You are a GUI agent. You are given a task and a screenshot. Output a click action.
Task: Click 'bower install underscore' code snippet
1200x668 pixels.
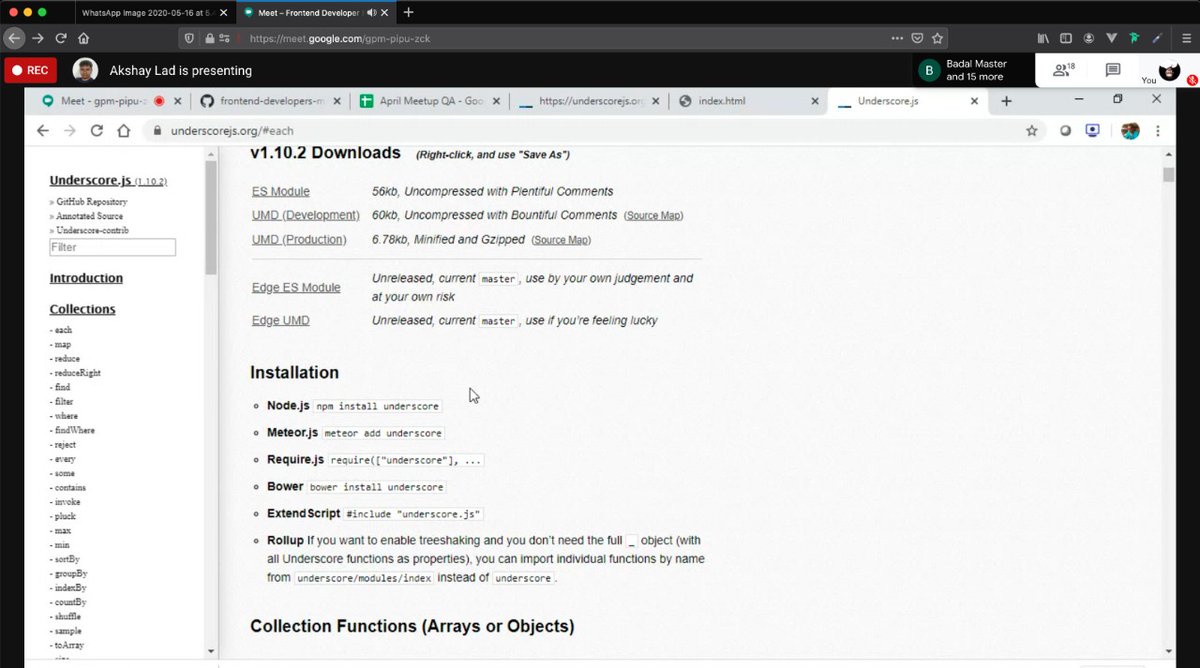click(376, 487)
